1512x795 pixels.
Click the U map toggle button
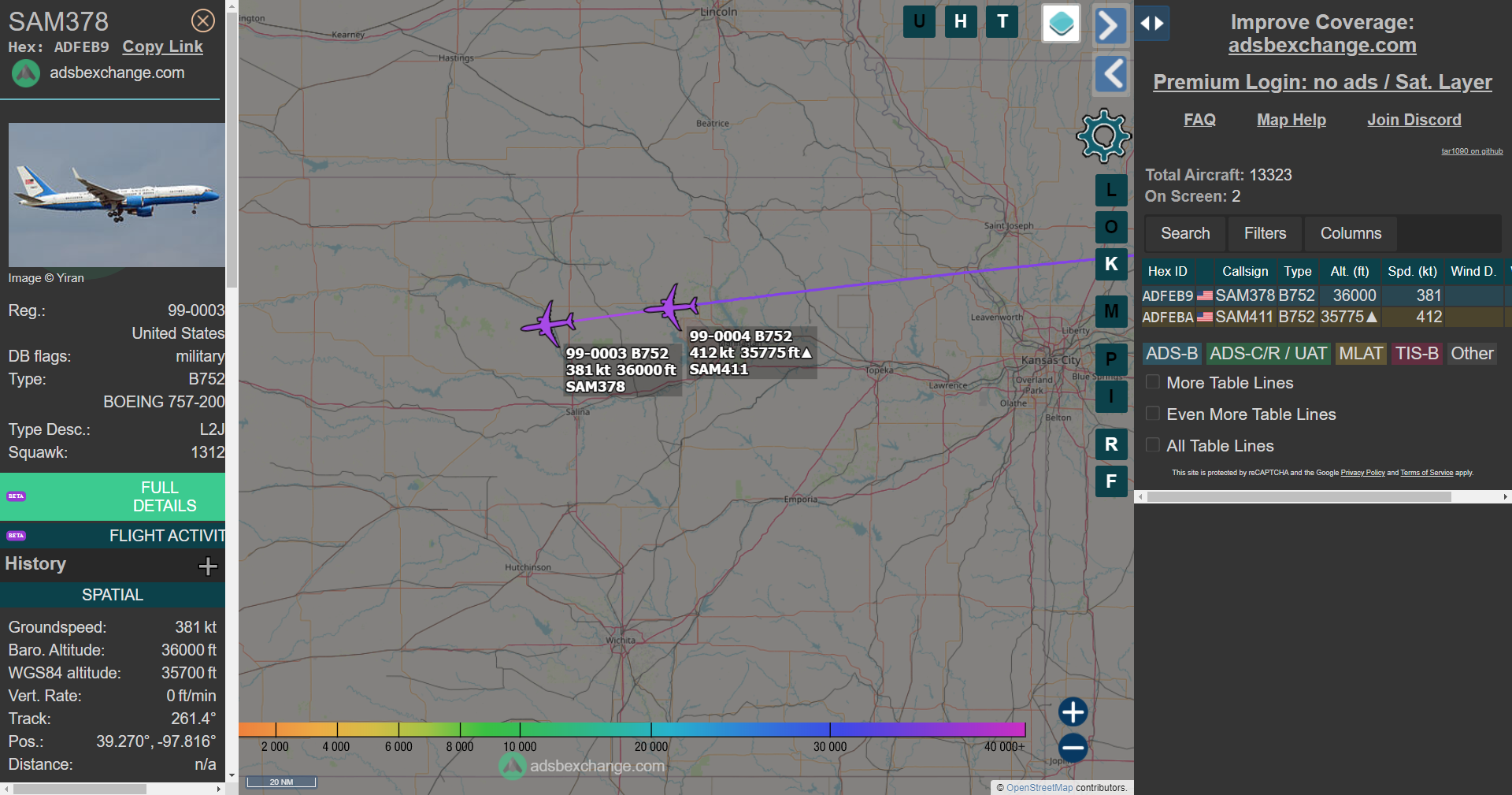[x=919, y=21]
